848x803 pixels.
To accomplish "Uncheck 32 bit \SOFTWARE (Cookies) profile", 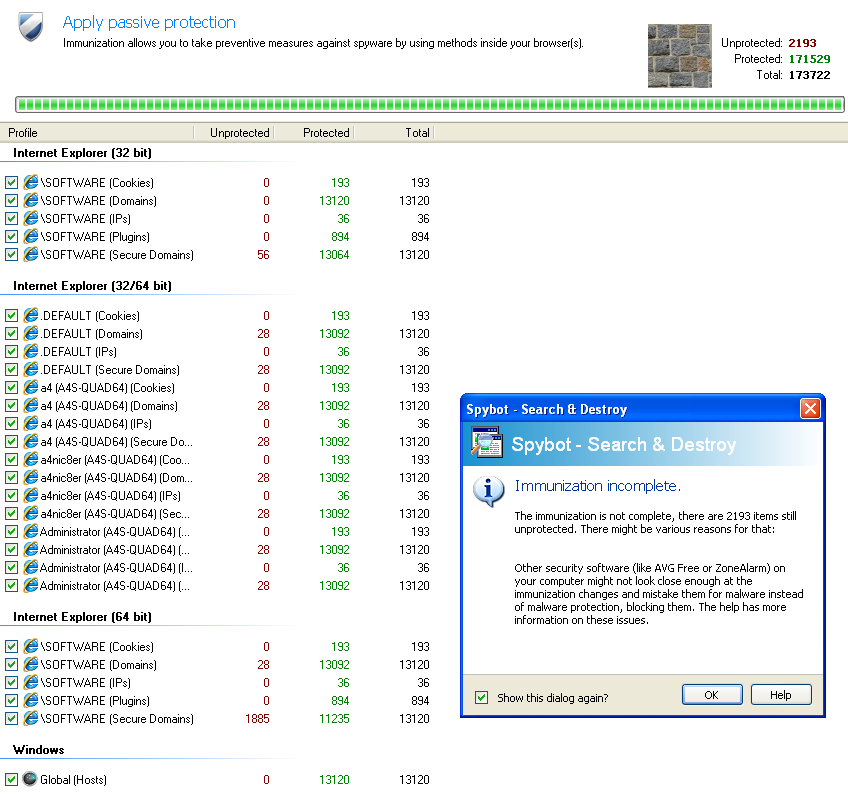I will (x=11, y=183).
